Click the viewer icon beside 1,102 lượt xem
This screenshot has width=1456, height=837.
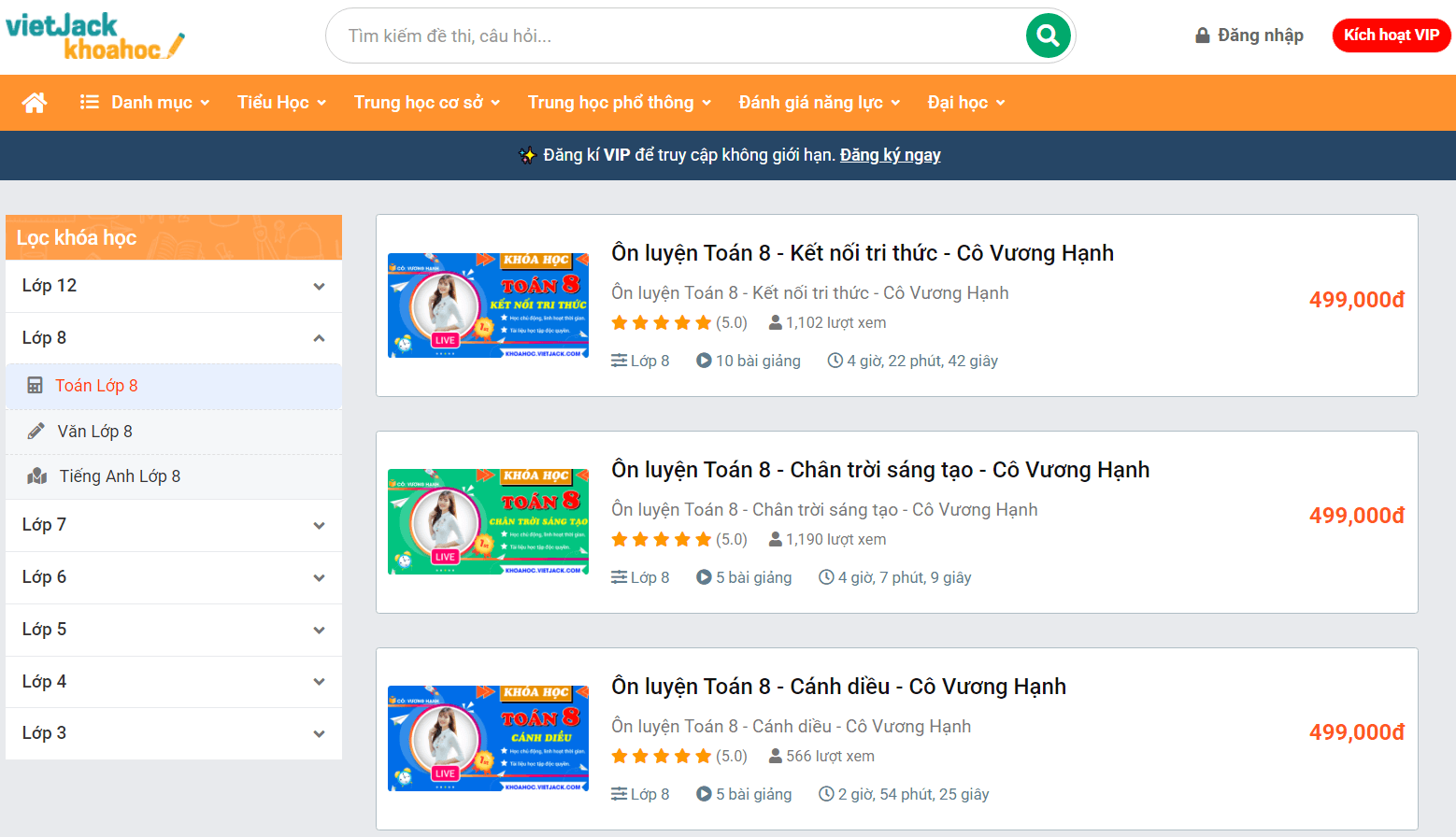pos(776,322)
